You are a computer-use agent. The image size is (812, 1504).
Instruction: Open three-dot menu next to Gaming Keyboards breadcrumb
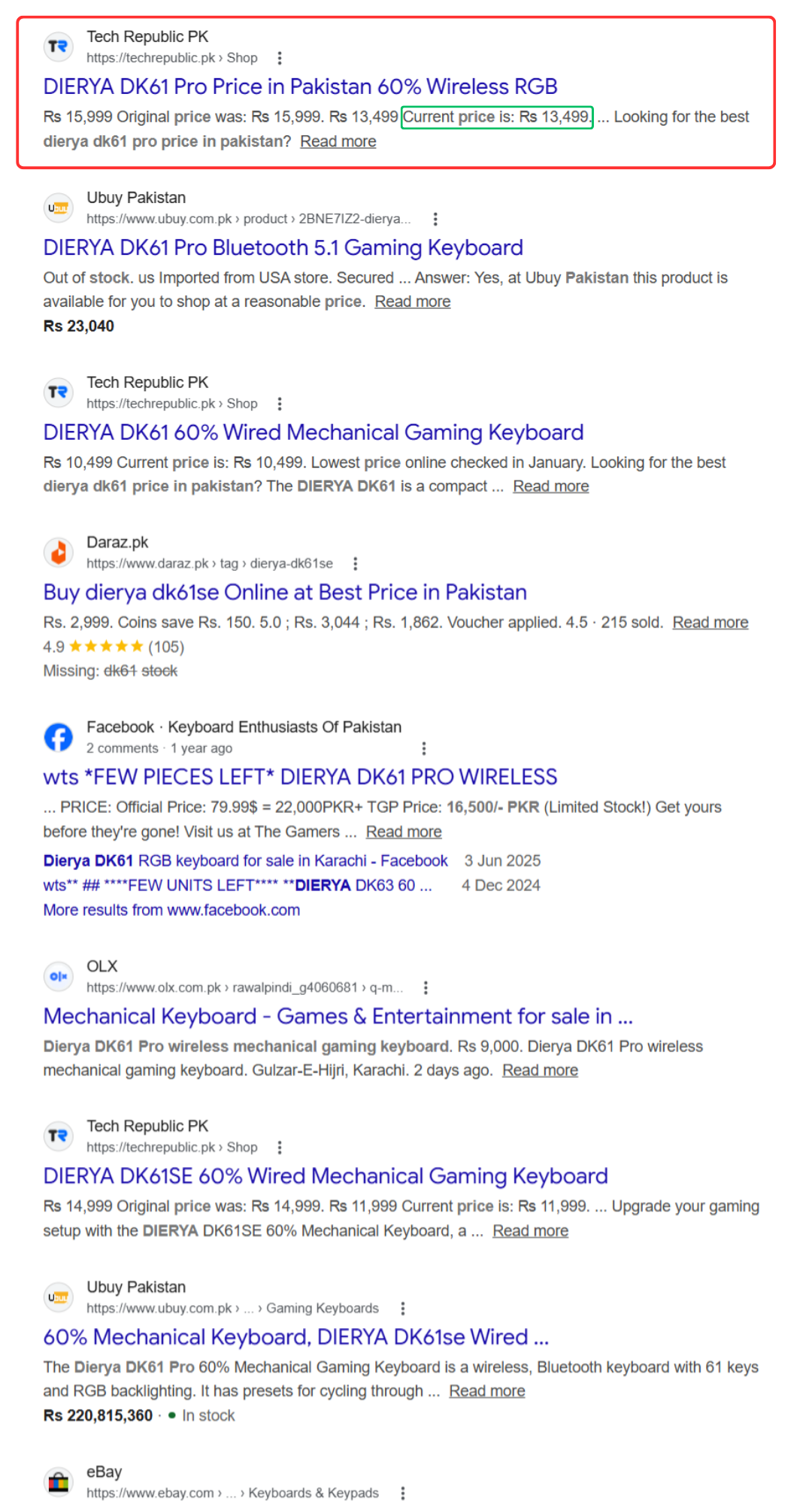(403, 1308)
